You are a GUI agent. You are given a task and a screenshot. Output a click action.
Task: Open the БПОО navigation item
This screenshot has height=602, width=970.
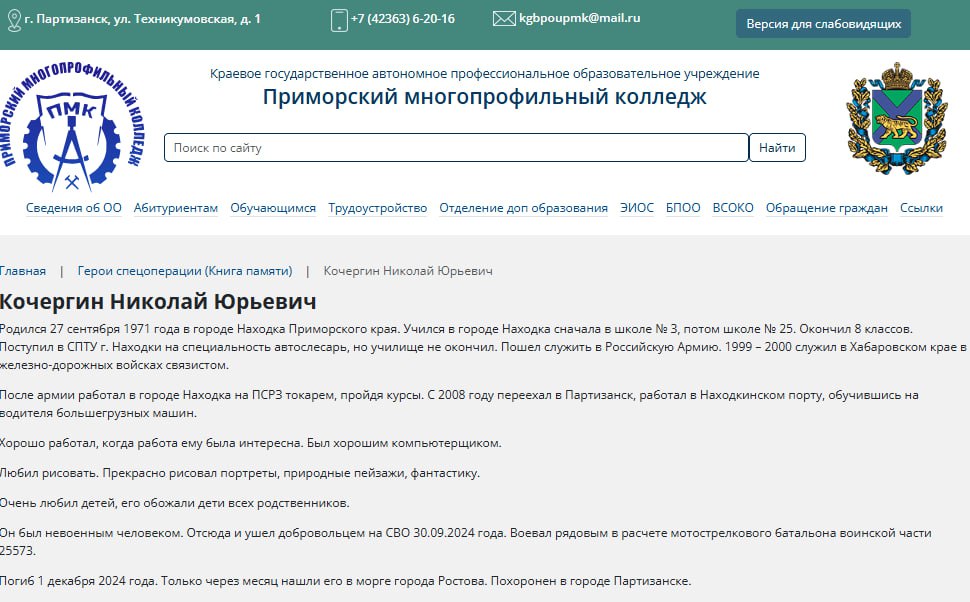[x=683, y=208]
